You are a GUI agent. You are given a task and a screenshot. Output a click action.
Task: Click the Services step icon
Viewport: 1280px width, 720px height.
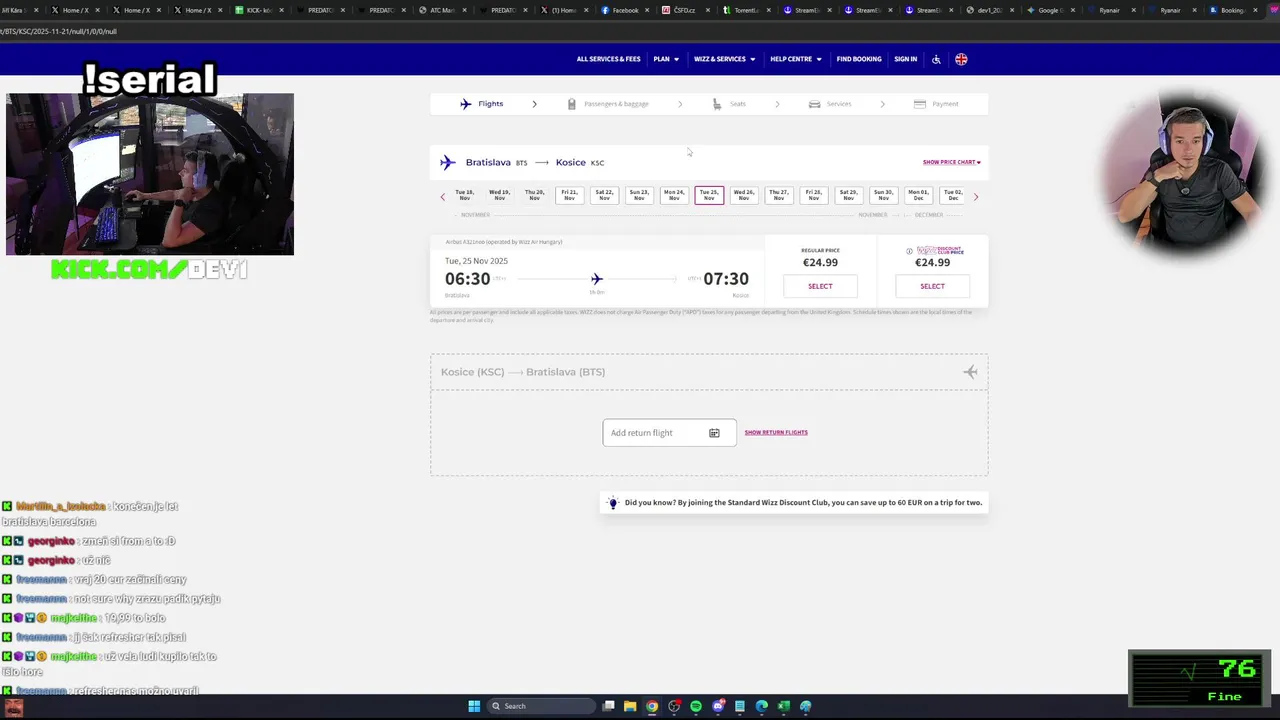pos(815,104)
